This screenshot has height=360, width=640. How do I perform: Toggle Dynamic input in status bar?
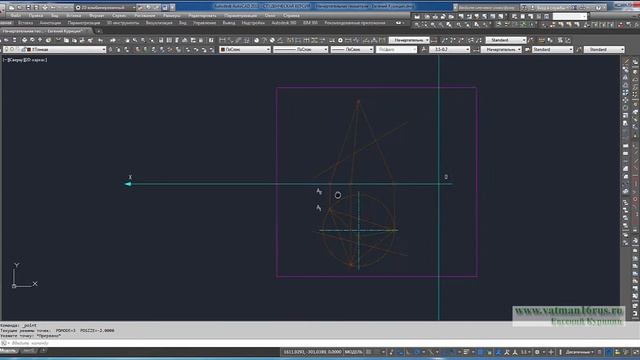pos(400,352)
